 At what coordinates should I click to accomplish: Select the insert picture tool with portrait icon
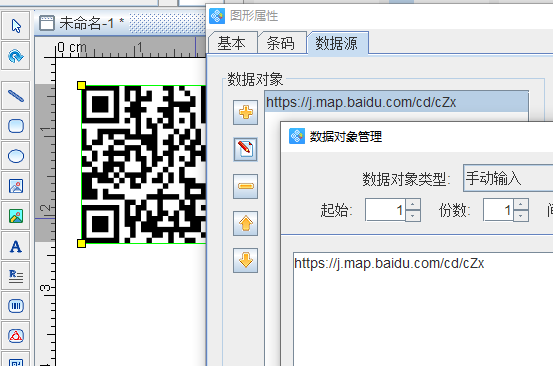point(16,185)
